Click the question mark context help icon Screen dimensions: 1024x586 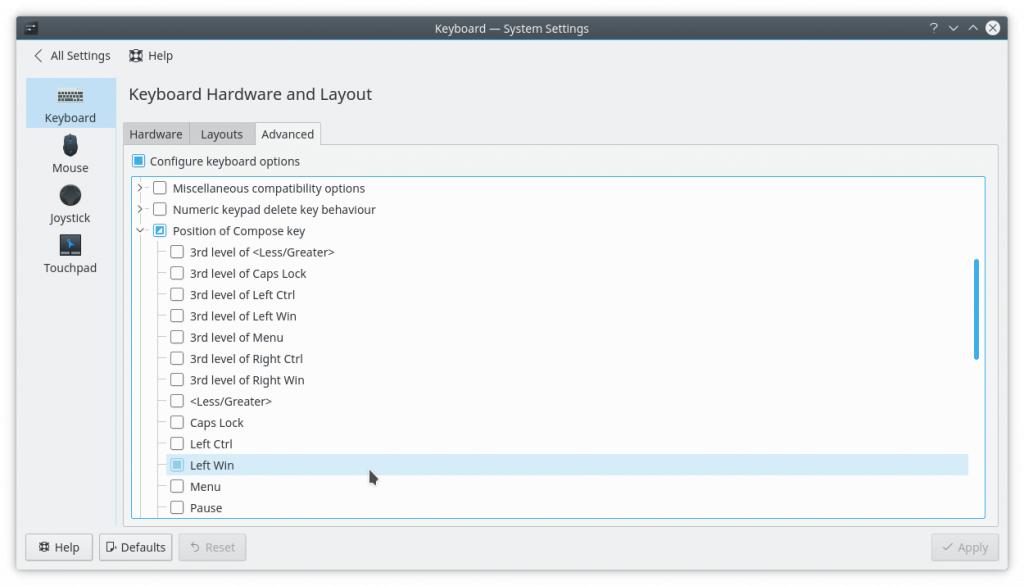[934, 28]
